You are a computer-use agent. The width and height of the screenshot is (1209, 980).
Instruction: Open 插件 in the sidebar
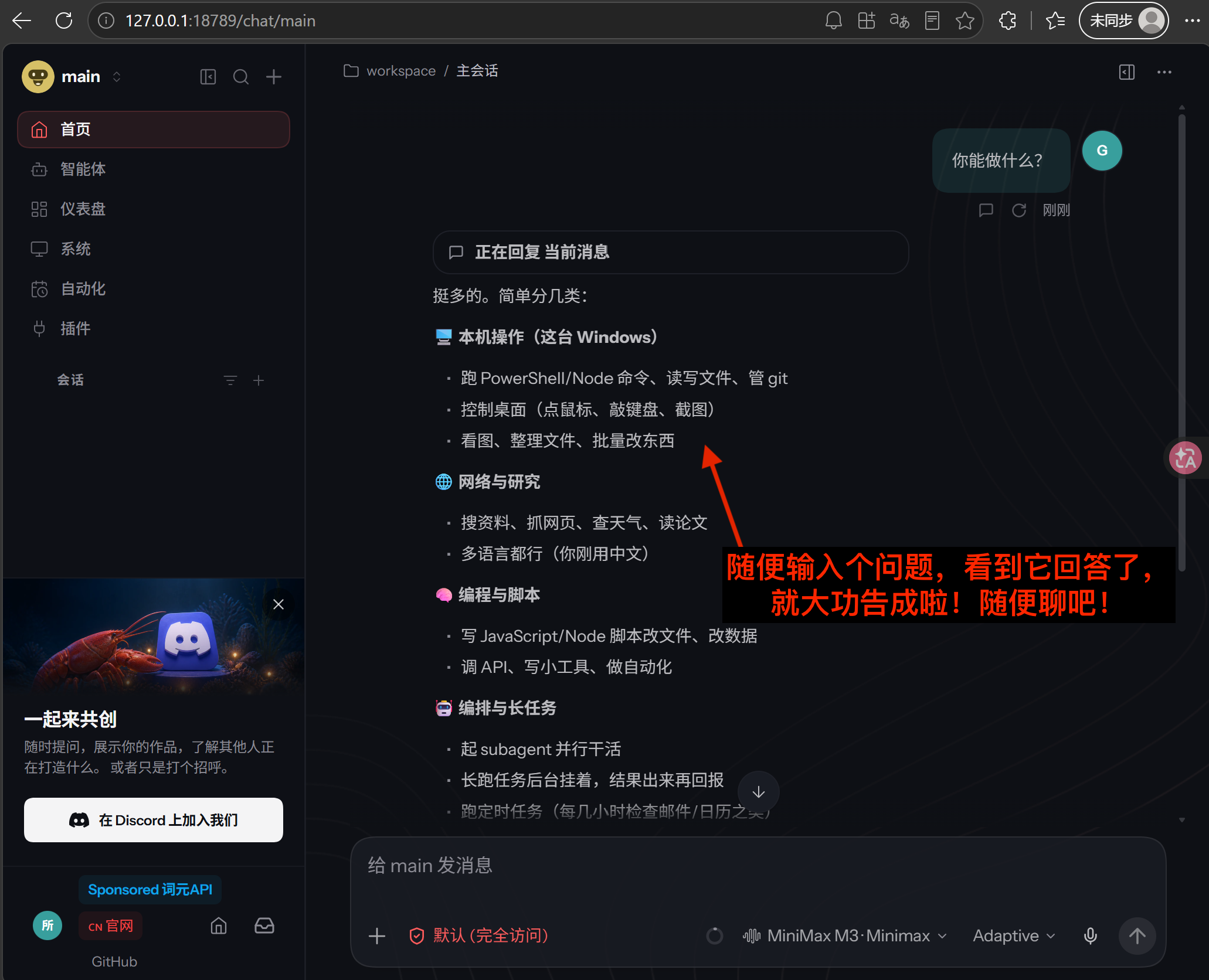click(154, 329)
